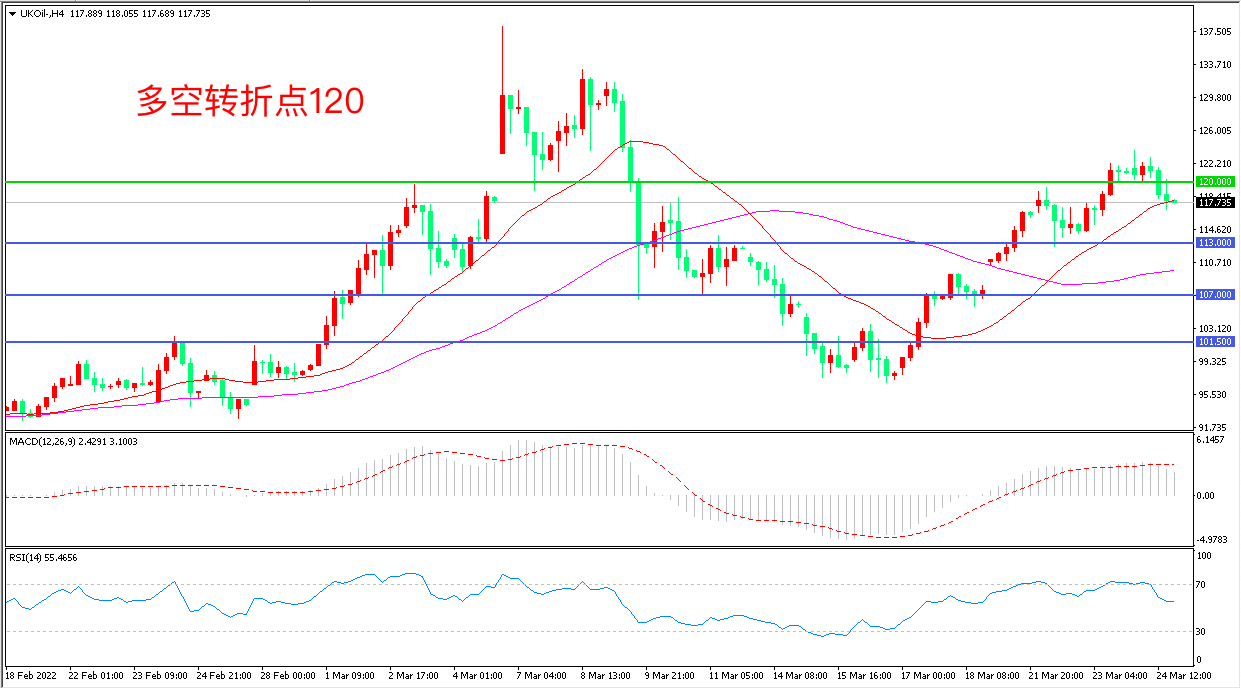
Task: Select the blue 107.000 price level tag
Action: pos(1214,295)
